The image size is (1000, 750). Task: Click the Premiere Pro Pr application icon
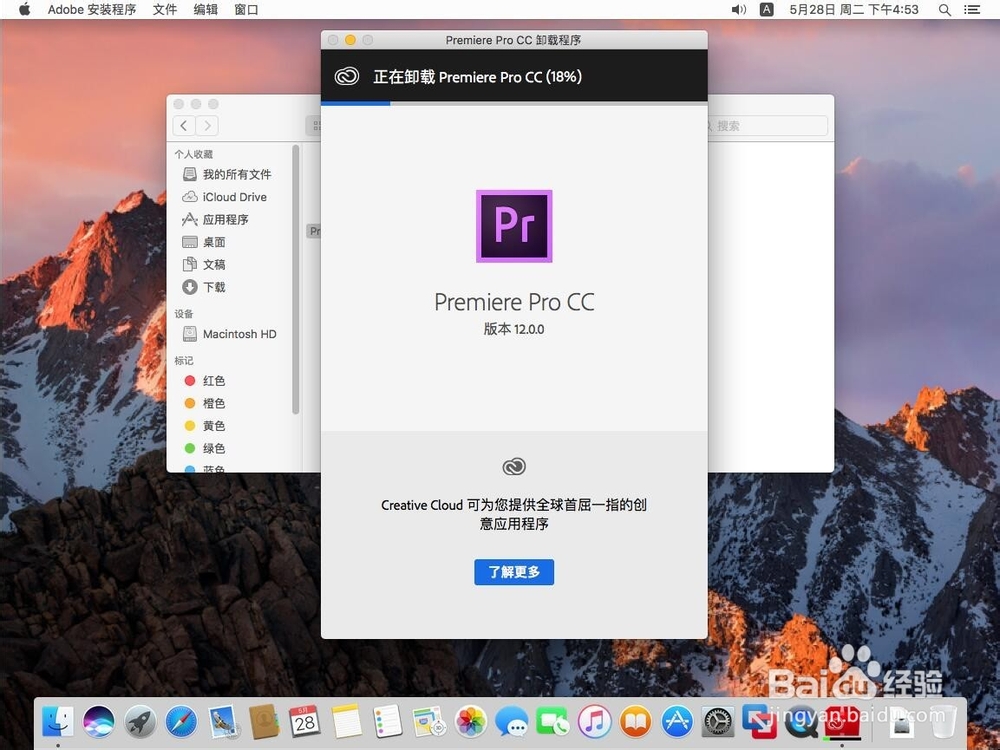(514, 226)
